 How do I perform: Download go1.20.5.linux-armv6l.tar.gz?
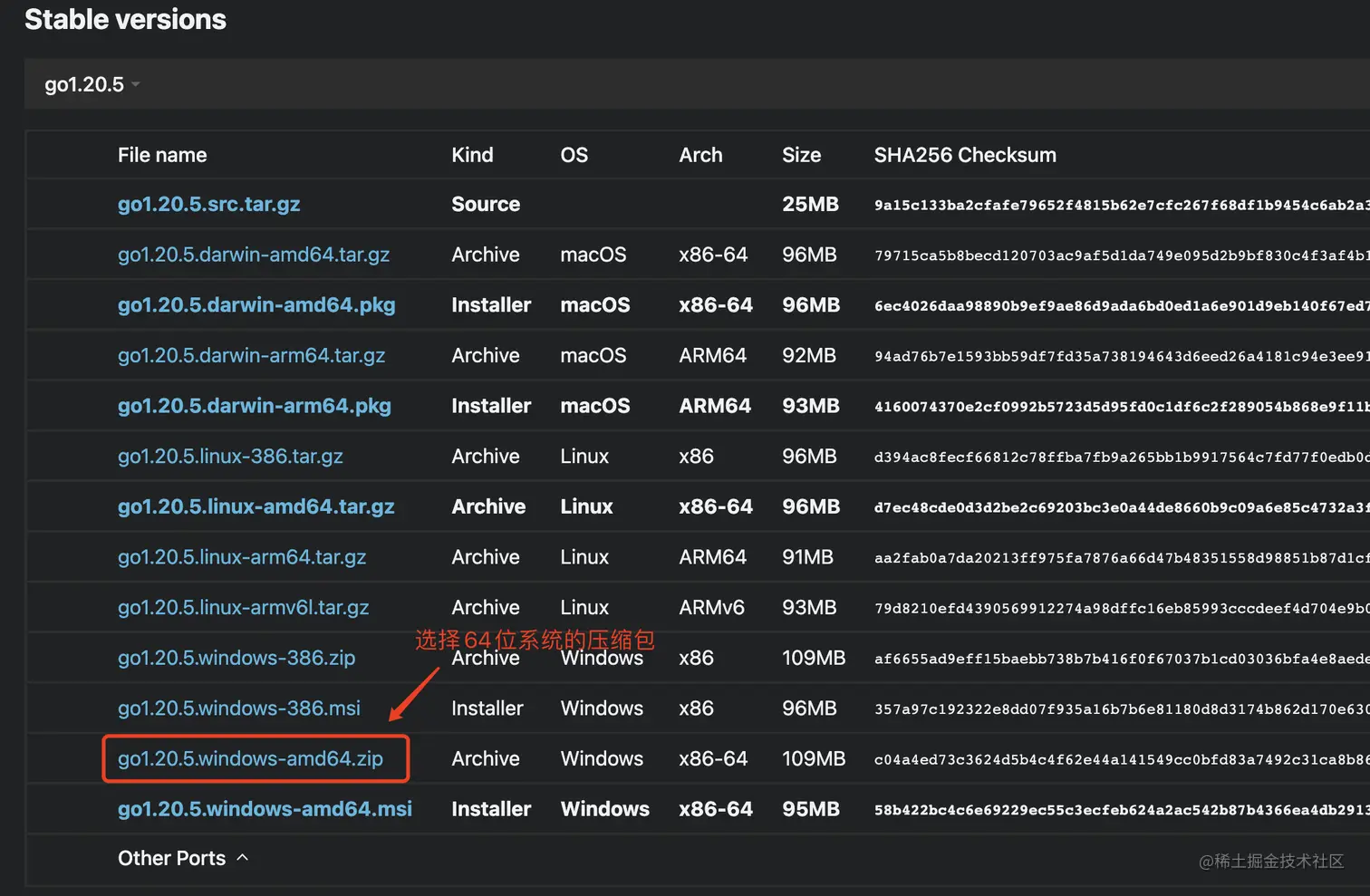244,608
